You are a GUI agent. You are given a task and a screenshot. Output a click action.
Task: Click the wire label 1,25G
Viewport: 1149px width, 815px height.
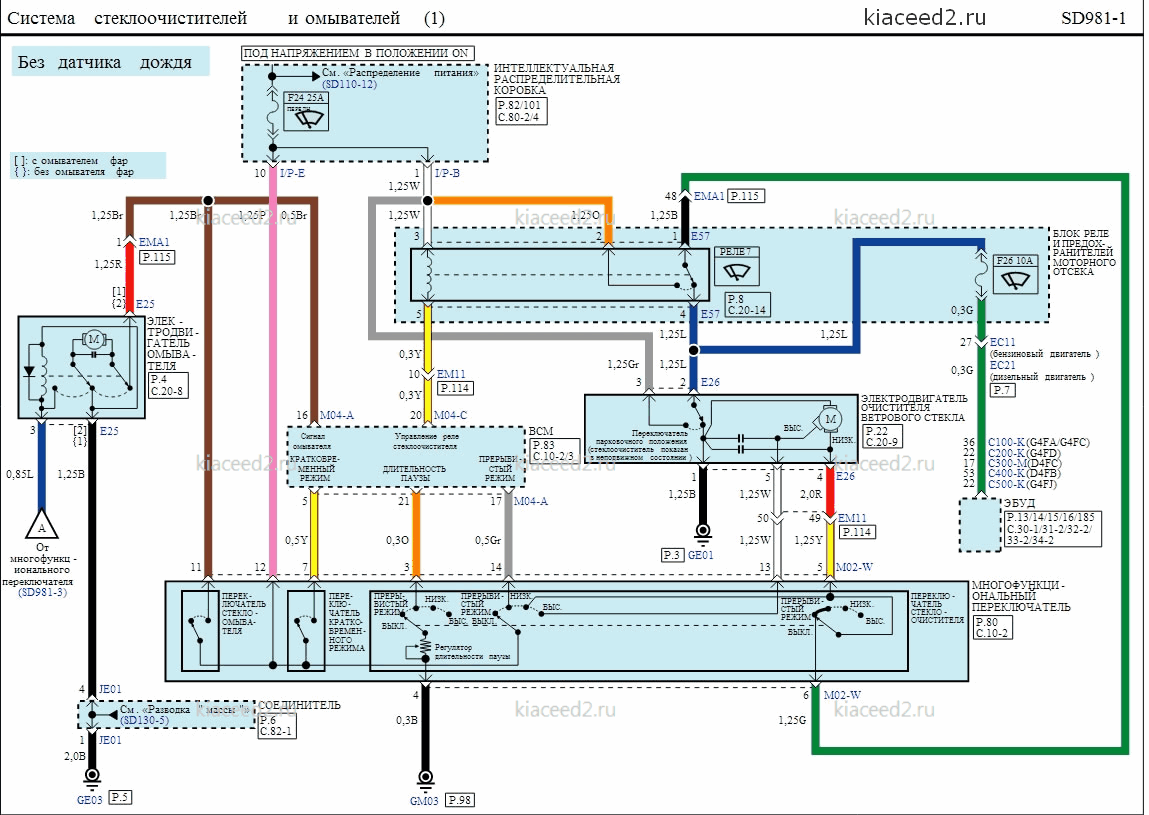click(791, 720)
